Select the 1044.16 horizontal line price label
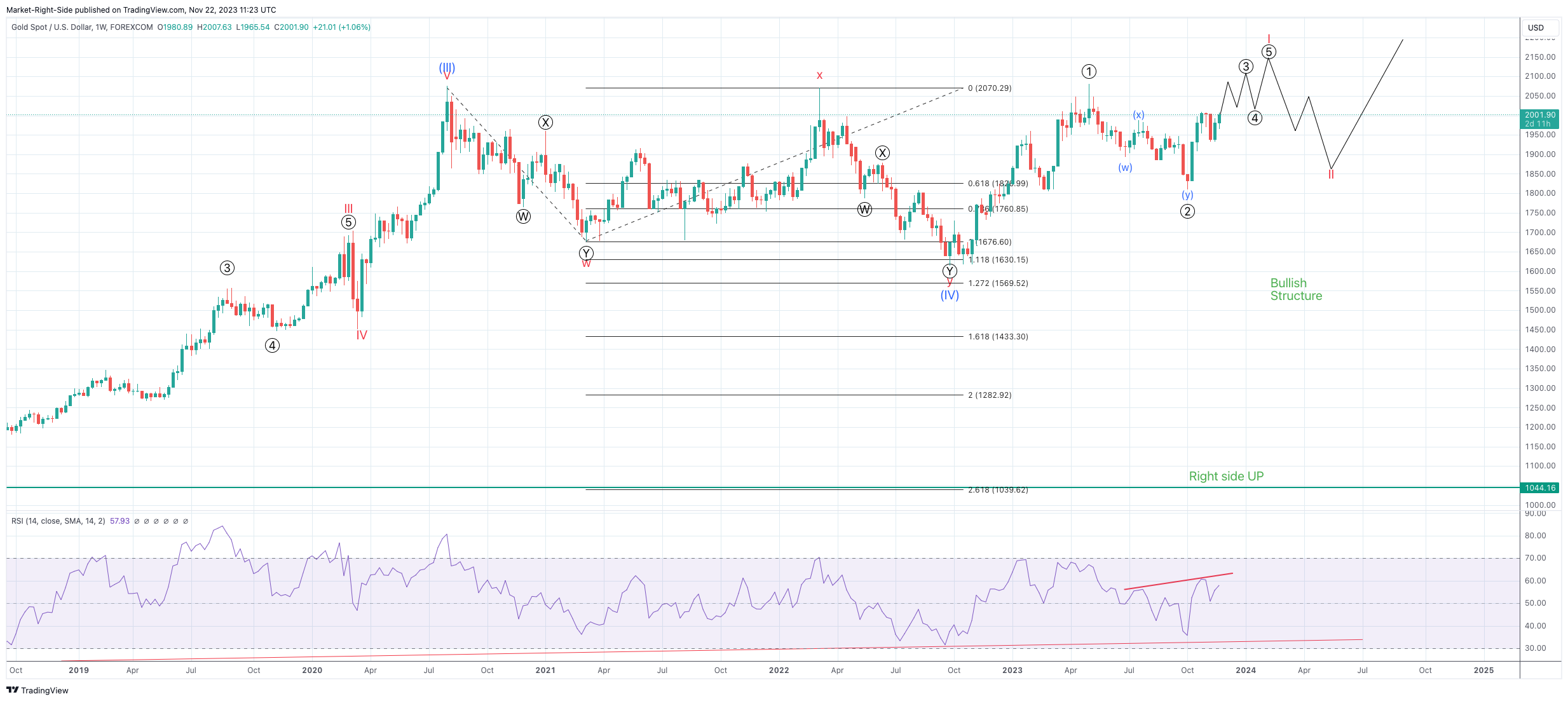The height and width of the screenshot is (701, 1568). pos(1541,488)
